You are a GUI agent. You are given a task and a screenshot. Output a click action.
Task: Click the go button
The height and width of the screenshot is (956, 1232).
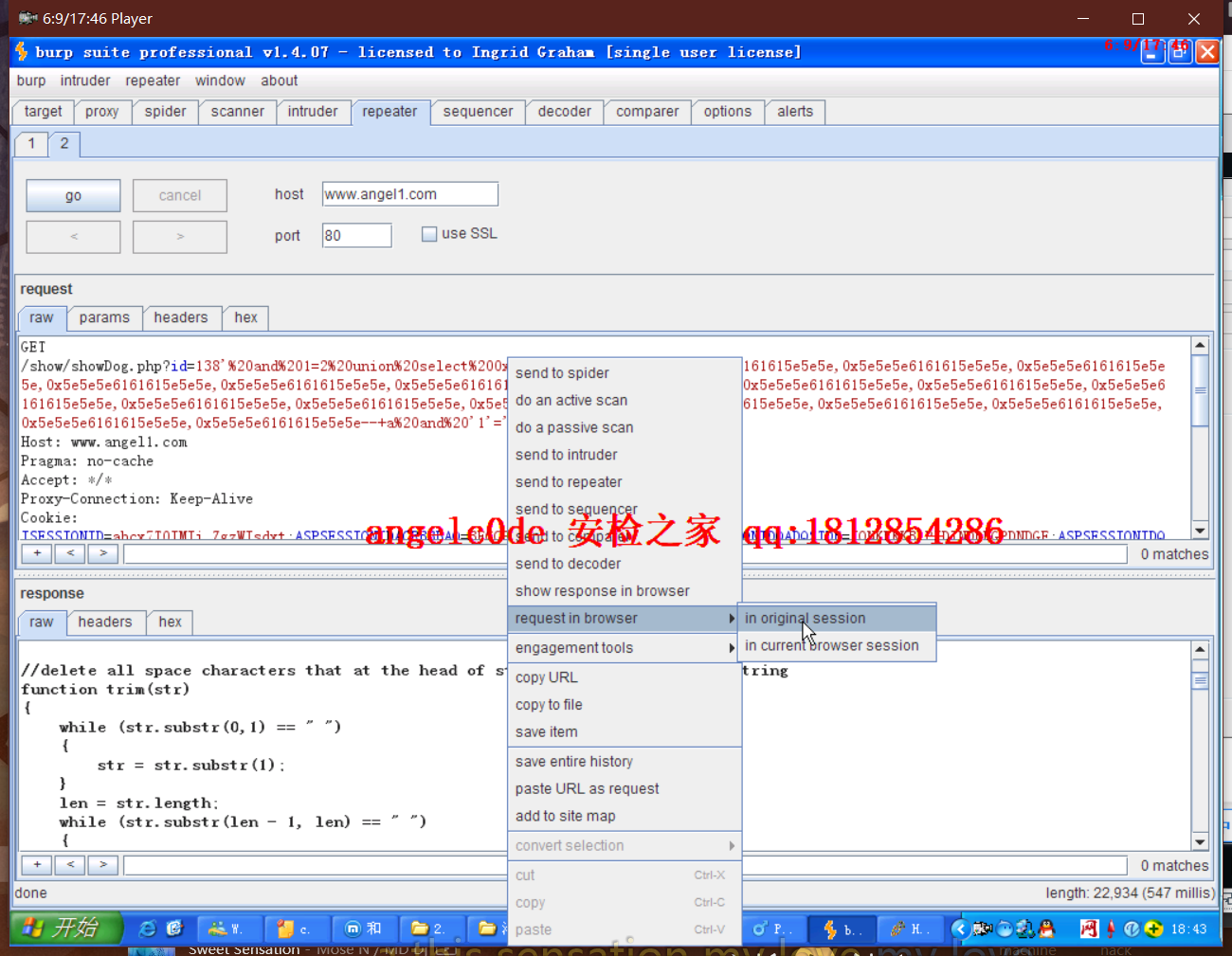[x=73, y=195]
